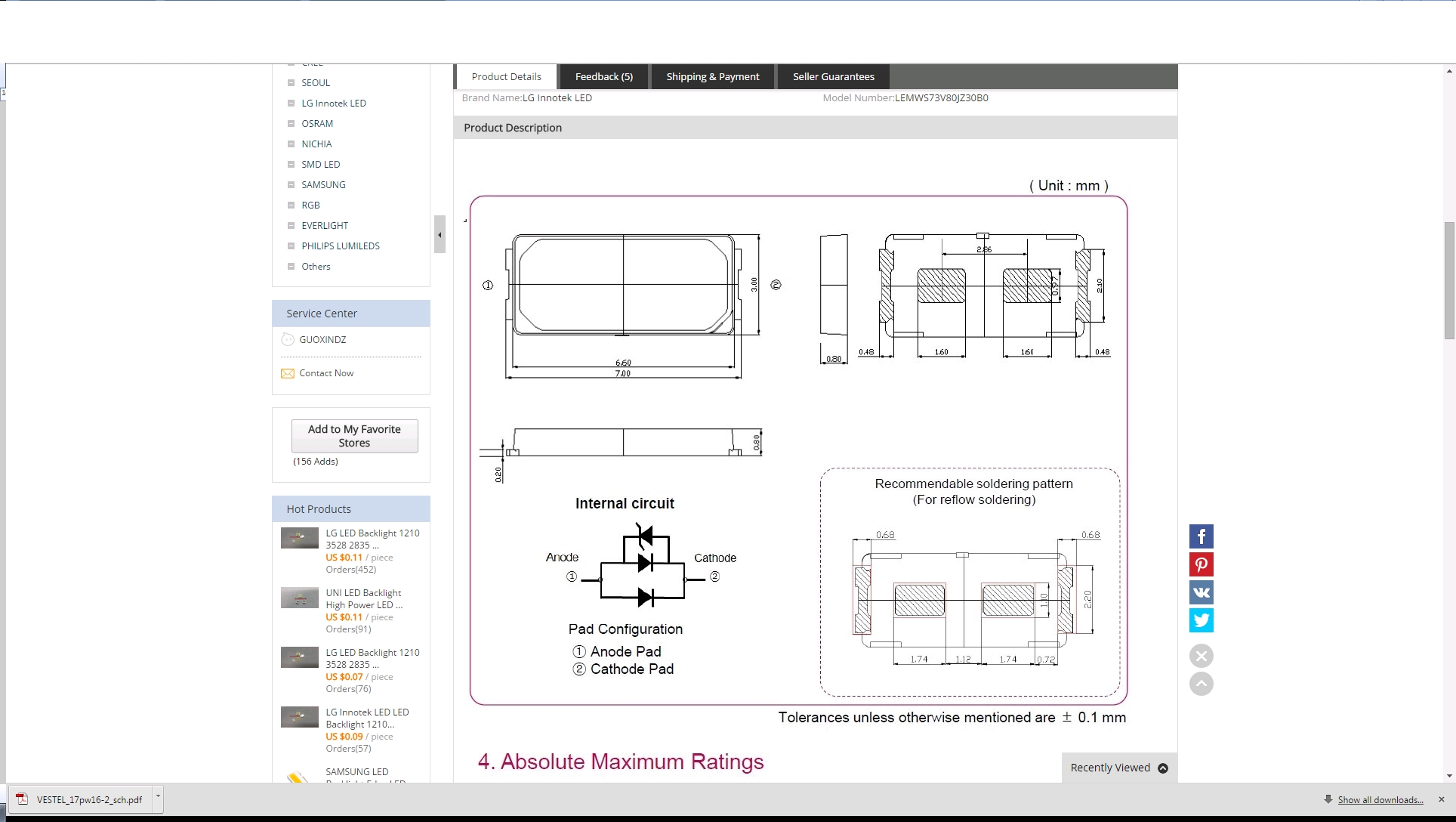The image size is (1456, 822).
Task: Collapse the sidebar with arrow handle
Action: 440,235
